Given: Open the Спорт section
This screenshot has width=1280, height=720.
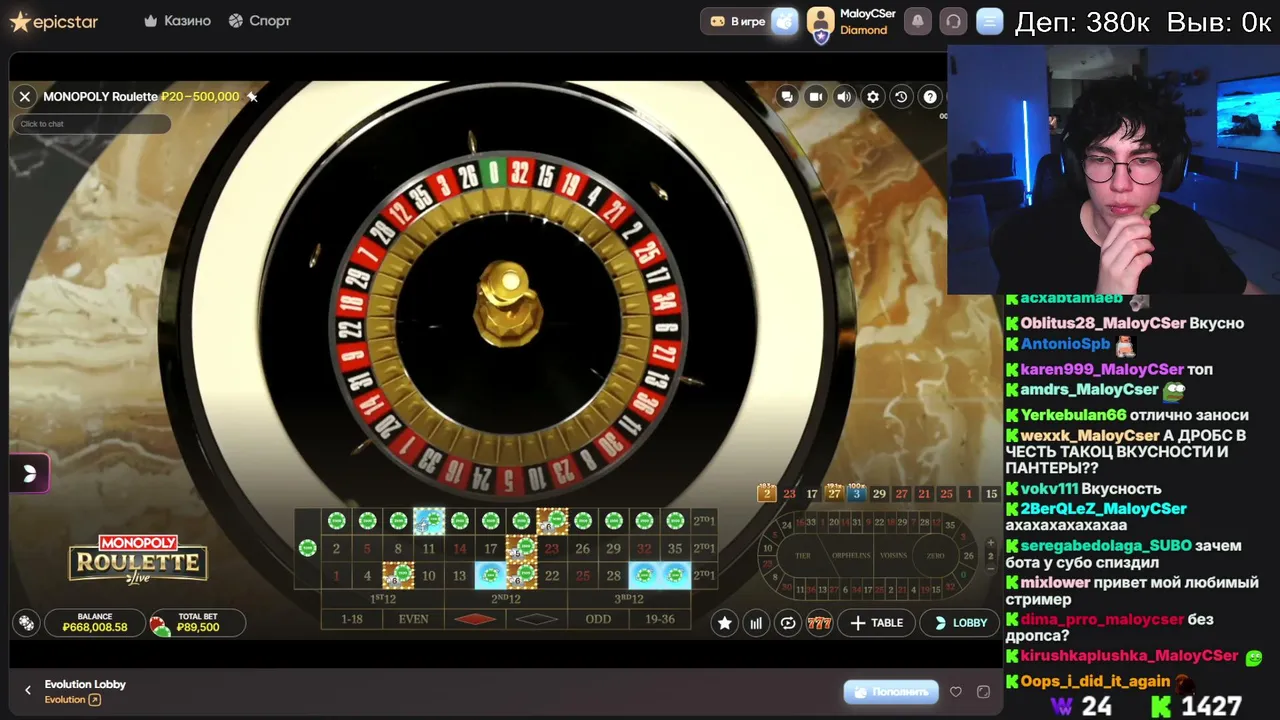Looking at the screenshot, I should pos(259,21).
